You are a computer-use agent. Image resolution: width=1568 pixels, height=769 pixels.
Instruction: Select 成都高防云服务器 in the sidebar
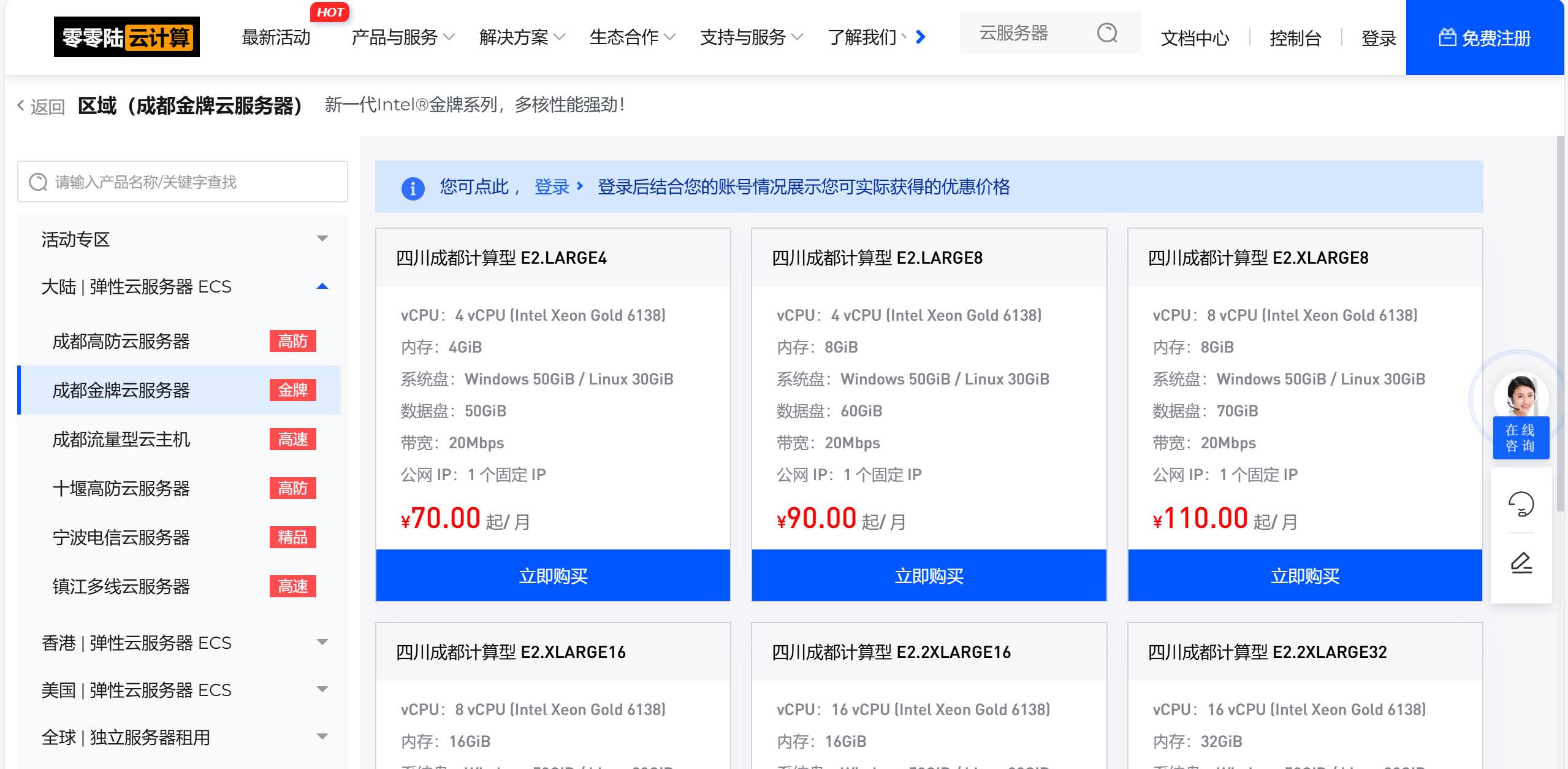pos(121,341)
